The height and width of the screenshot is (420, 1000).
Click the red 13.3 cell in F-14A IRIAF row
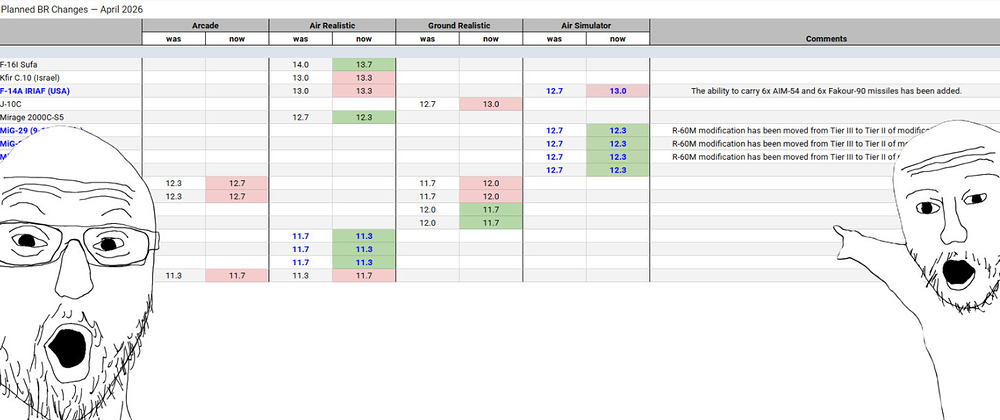point(364,91)
